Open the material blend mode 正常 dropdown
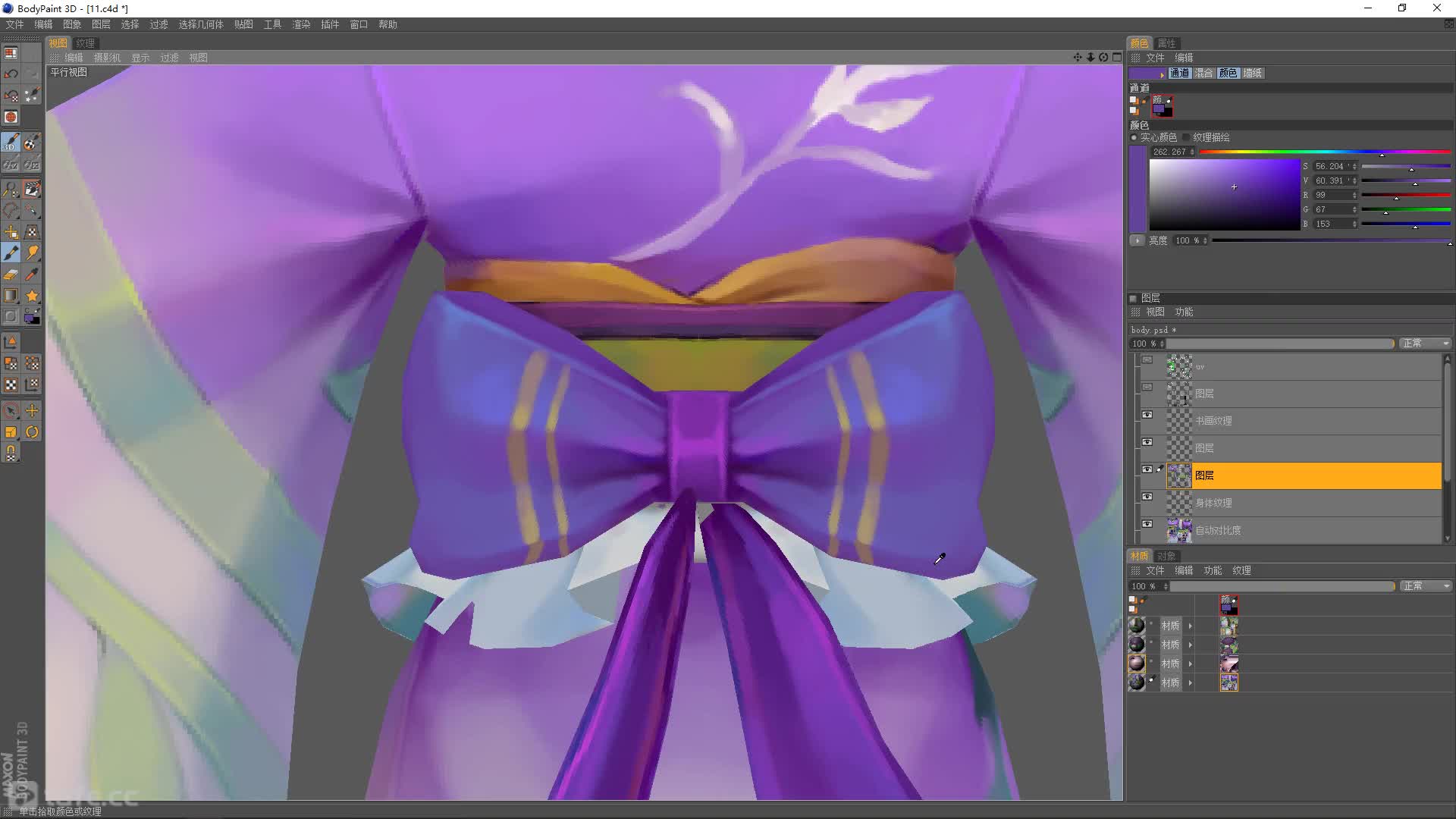This screenshot has height=819, width=1456. (1424, 586)
